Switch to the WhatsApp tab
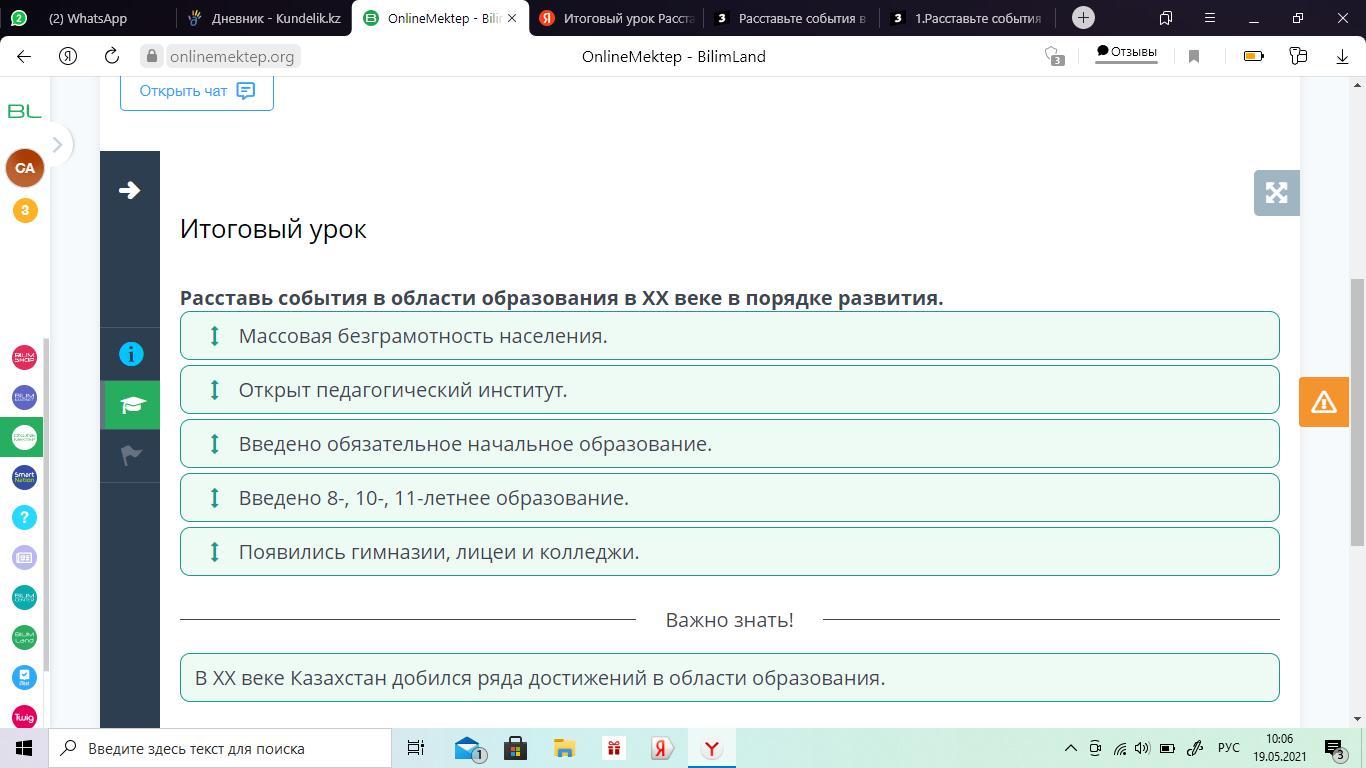This screenshot has height=768, width=1366. (87, 18)
